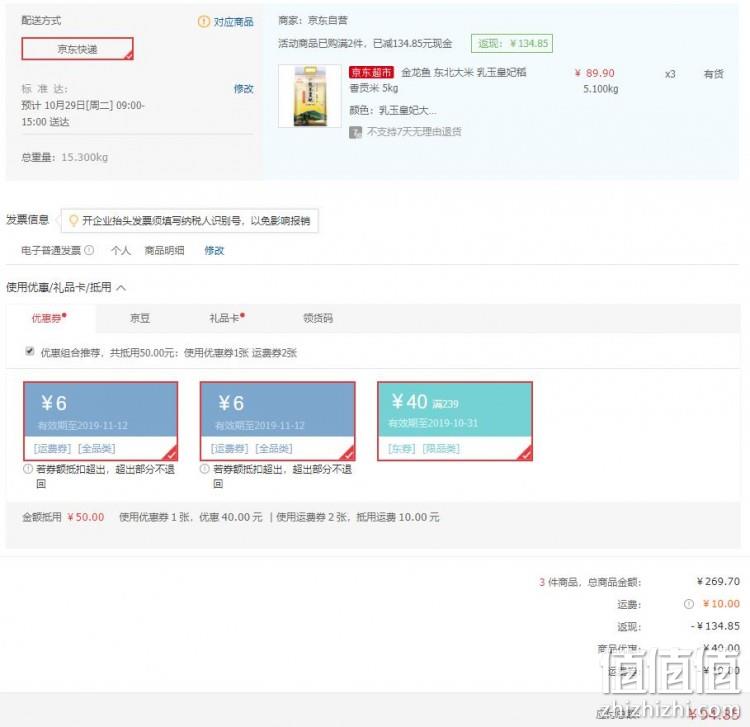Toggle the first ¥6 运费券 coupon
Viewport: 750px width, 727px height.
100,421
